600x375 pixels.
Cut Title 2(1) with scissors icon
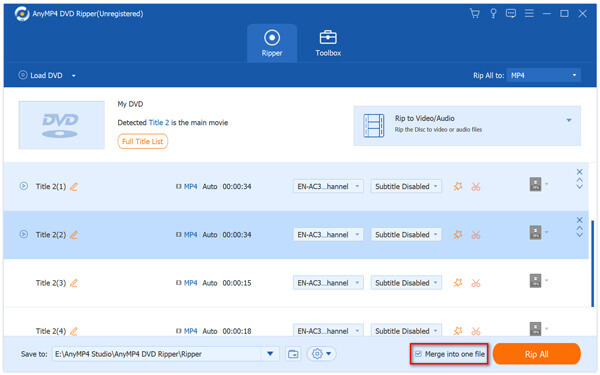pyautogui.click(x=476, y=186)
